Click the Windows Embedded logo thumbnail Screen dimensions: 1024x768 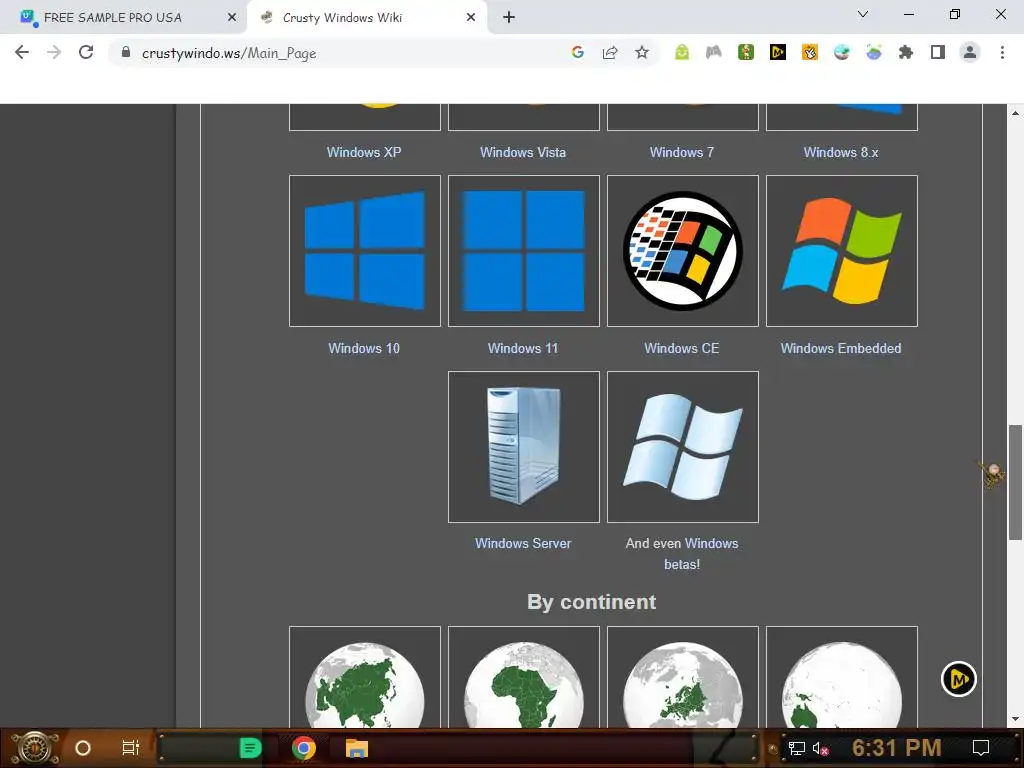(x=842, y=251)
